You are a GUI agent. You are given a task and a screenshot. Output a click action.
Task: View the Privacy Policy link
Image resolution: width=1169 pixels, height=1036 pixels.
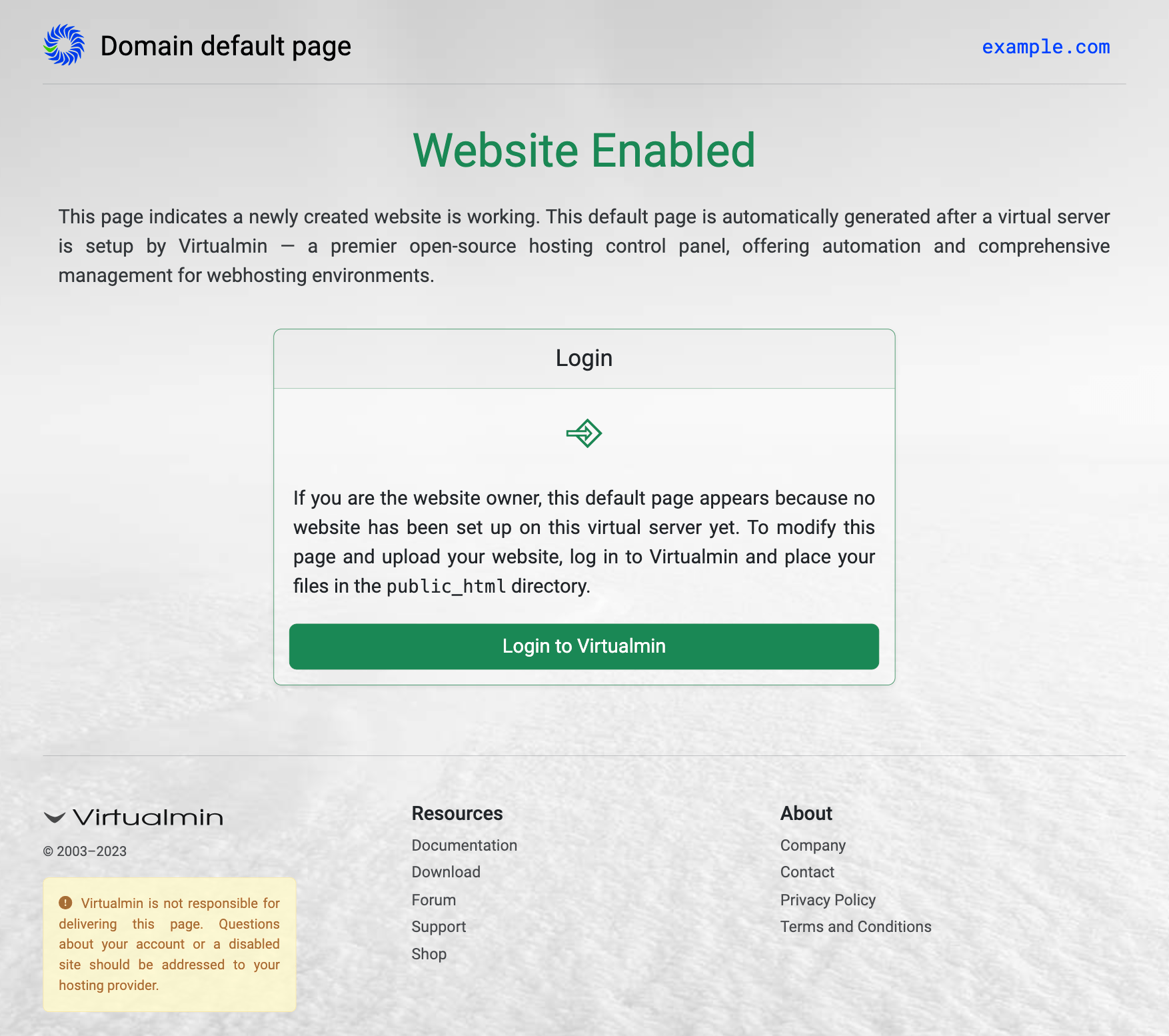pos(828,900)
